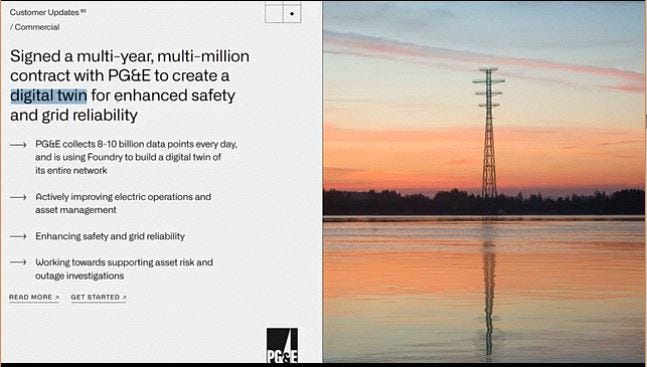Click the 'Signed a multi-year, multi-million' headline
Image resolution: width=647 pixels, height=367 pixels.
pyautogui.click(x=130, y=85)
